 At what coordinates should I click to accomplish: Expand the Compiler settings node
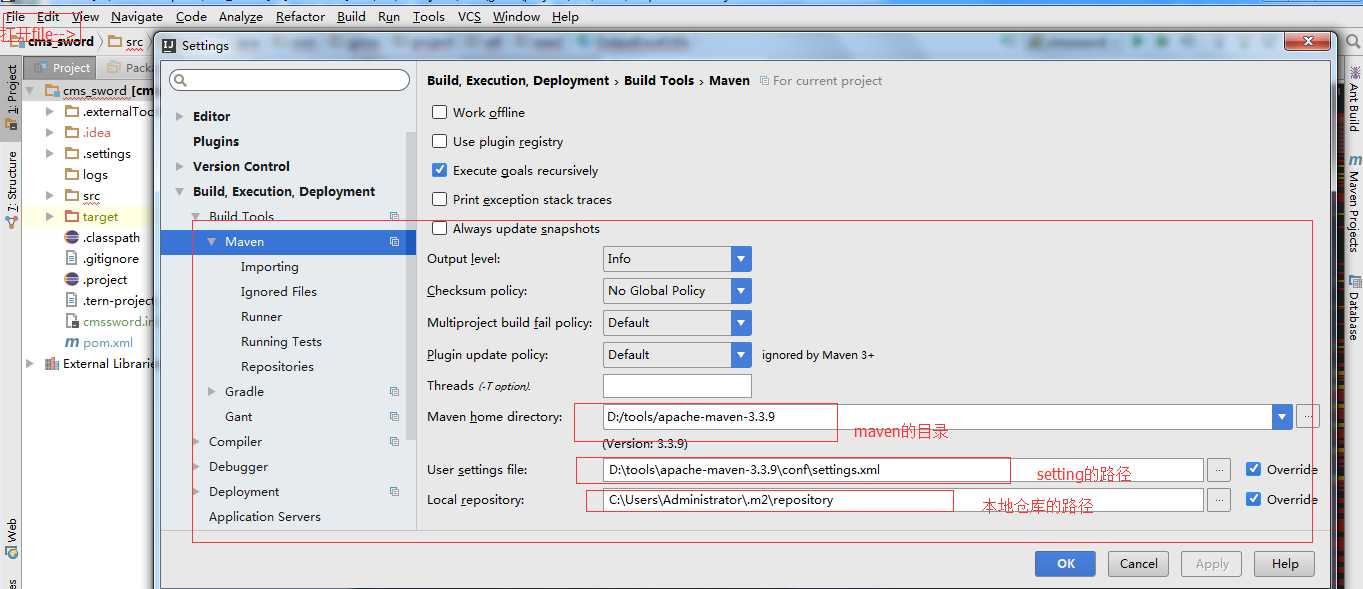[195, 441]
